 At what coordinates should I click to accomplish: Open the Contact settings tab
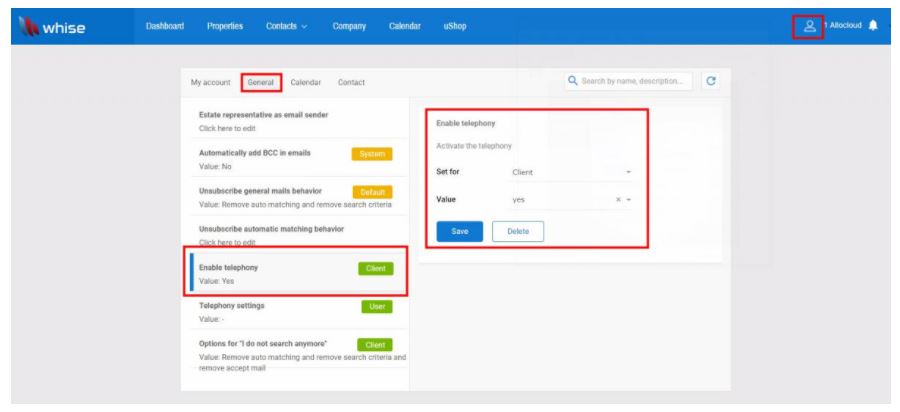coord(351,82)
